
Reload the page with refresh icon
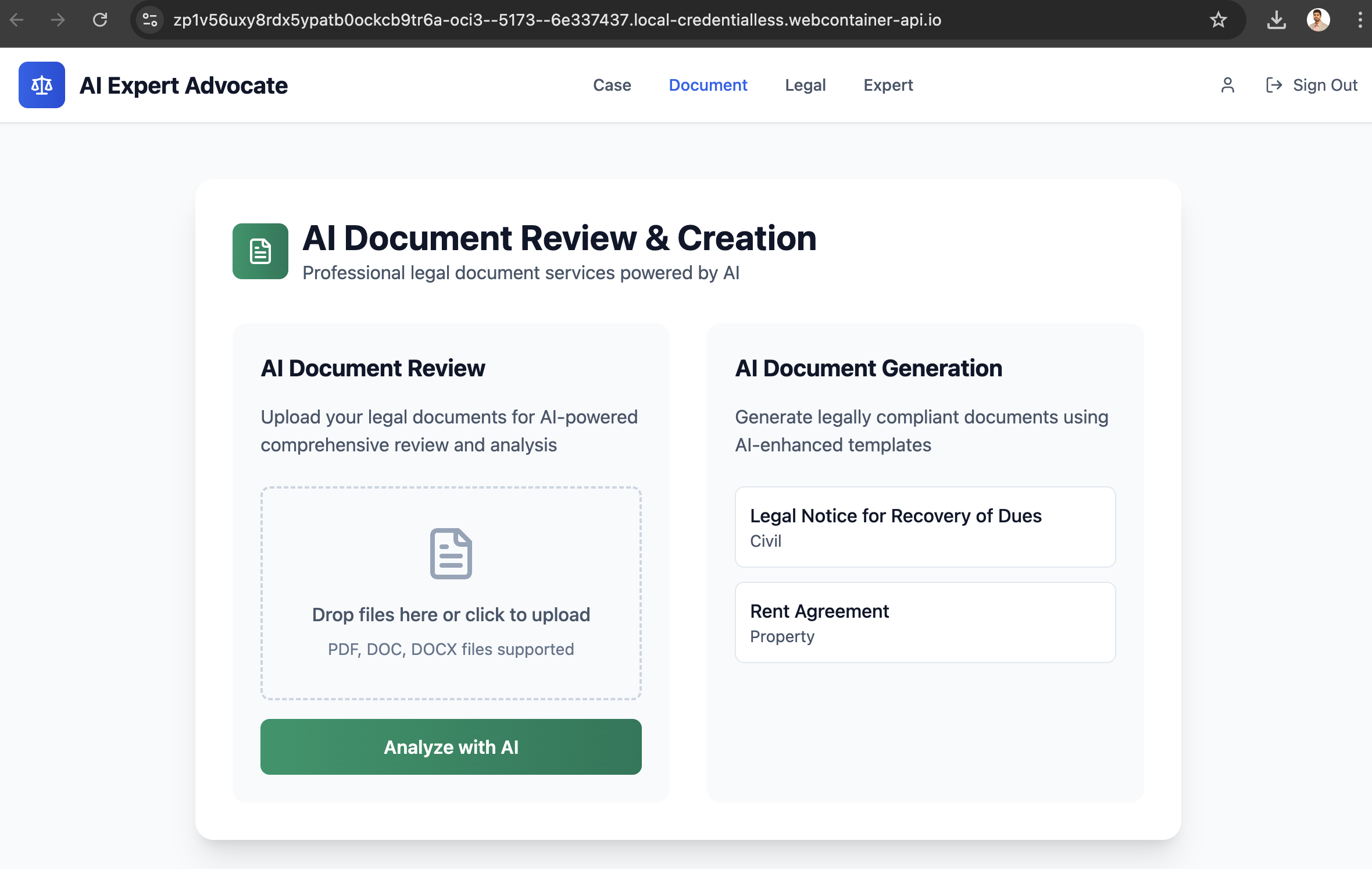click(100, 20)
